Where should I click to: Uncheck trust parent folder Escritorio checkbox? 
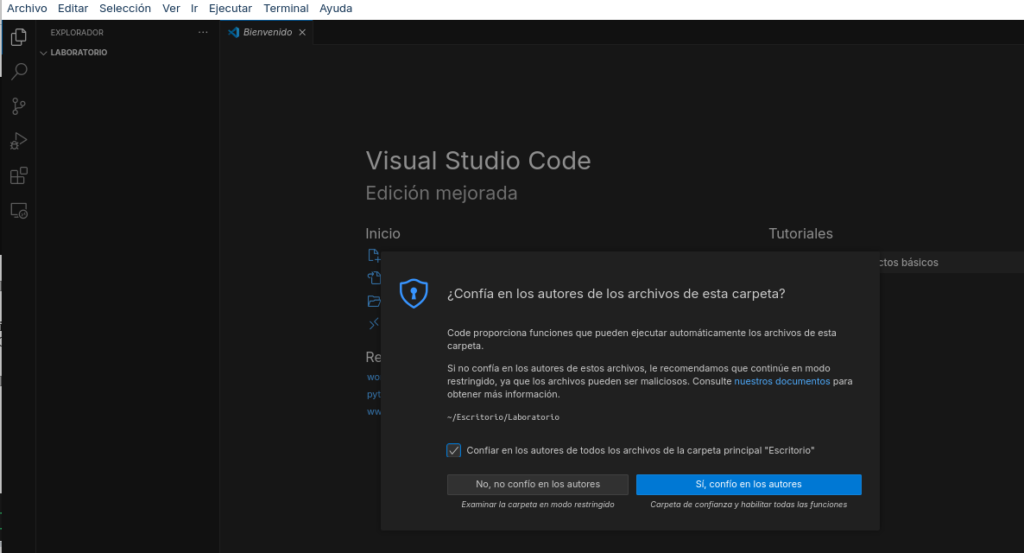[454, 450]
